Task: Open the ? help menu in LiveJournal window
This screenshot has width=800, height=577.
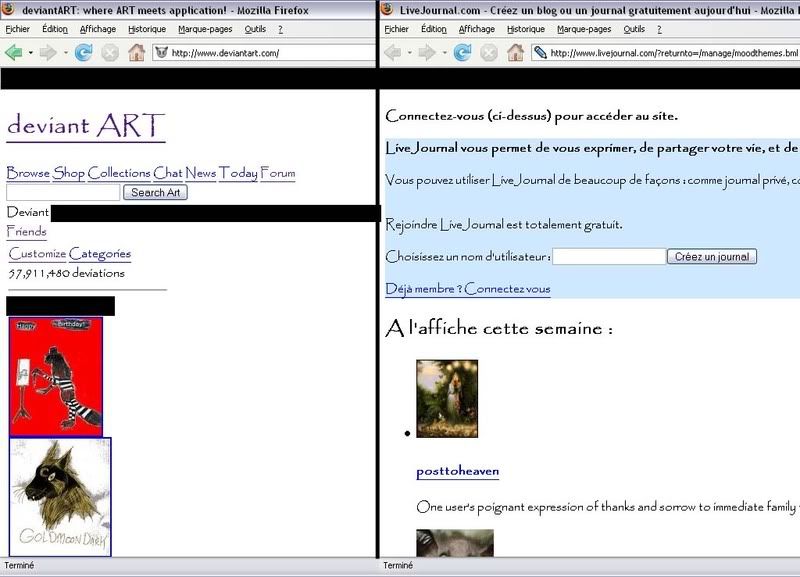Action: click(659, 29)
